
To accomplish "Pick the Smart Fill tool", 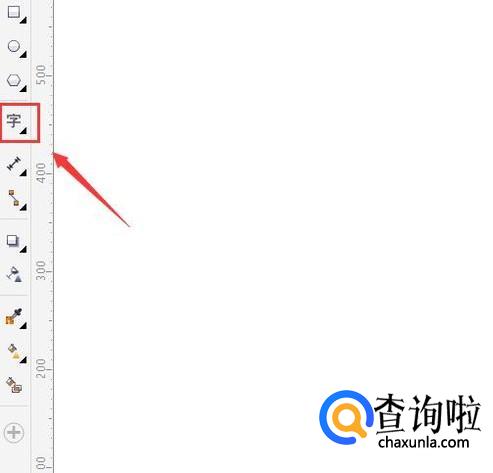I will tap(14, 385).
